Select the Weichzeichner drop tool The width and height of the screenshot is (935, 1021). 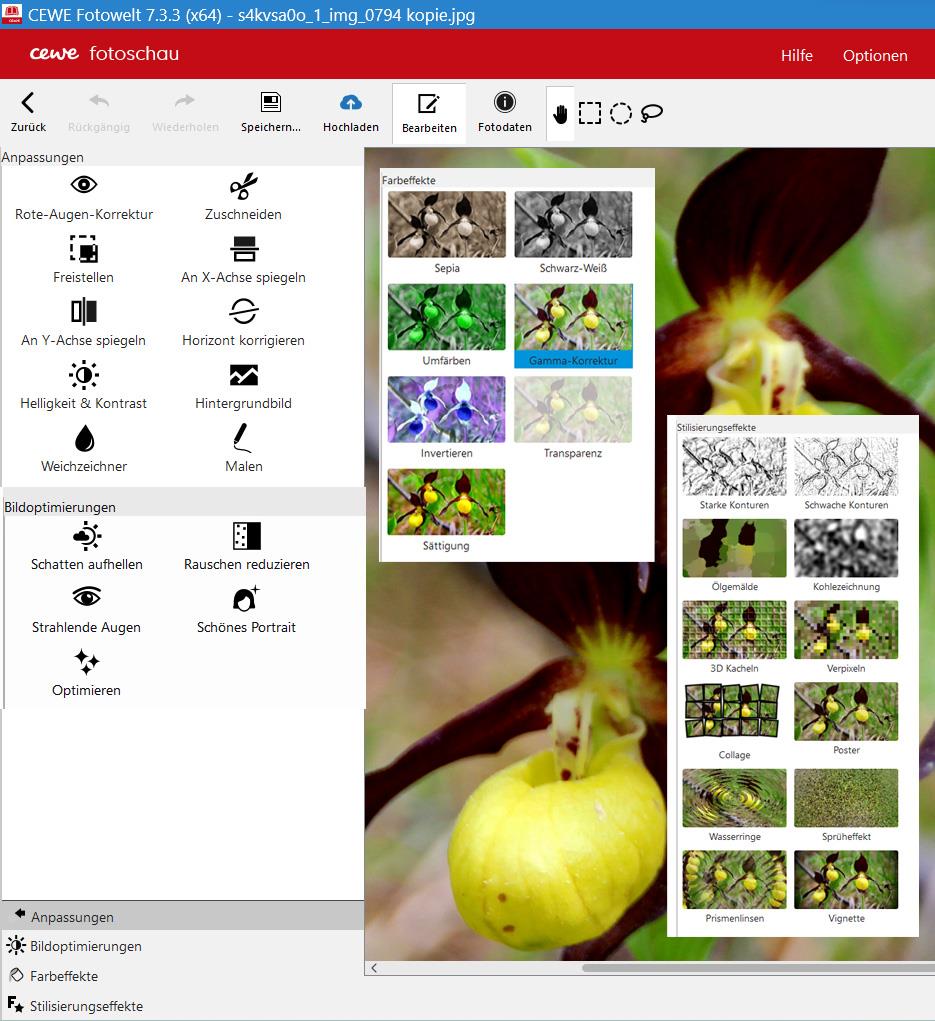click(x=84, y=449)
